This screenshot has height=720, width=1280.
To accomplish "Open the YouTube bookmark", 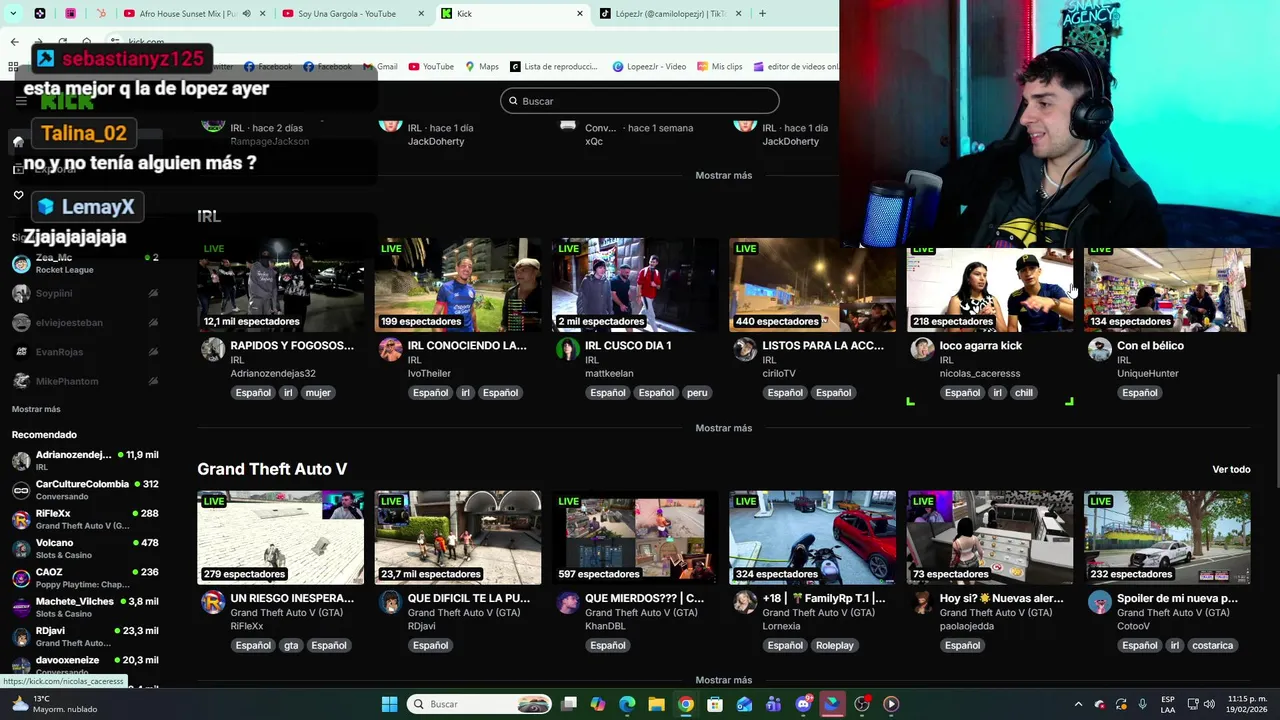I will point(431,67).
